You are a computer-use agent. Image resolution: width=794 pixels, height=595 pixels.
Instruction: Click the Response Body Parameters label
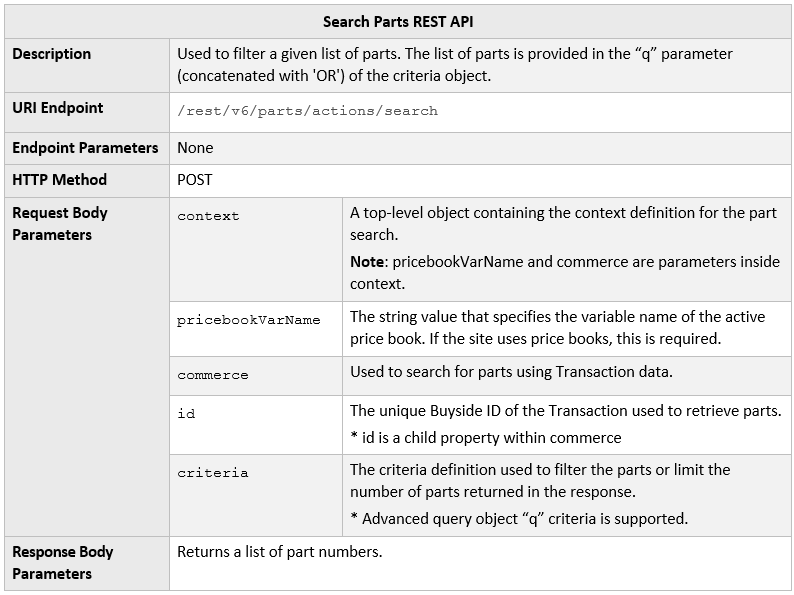(62, 562)
